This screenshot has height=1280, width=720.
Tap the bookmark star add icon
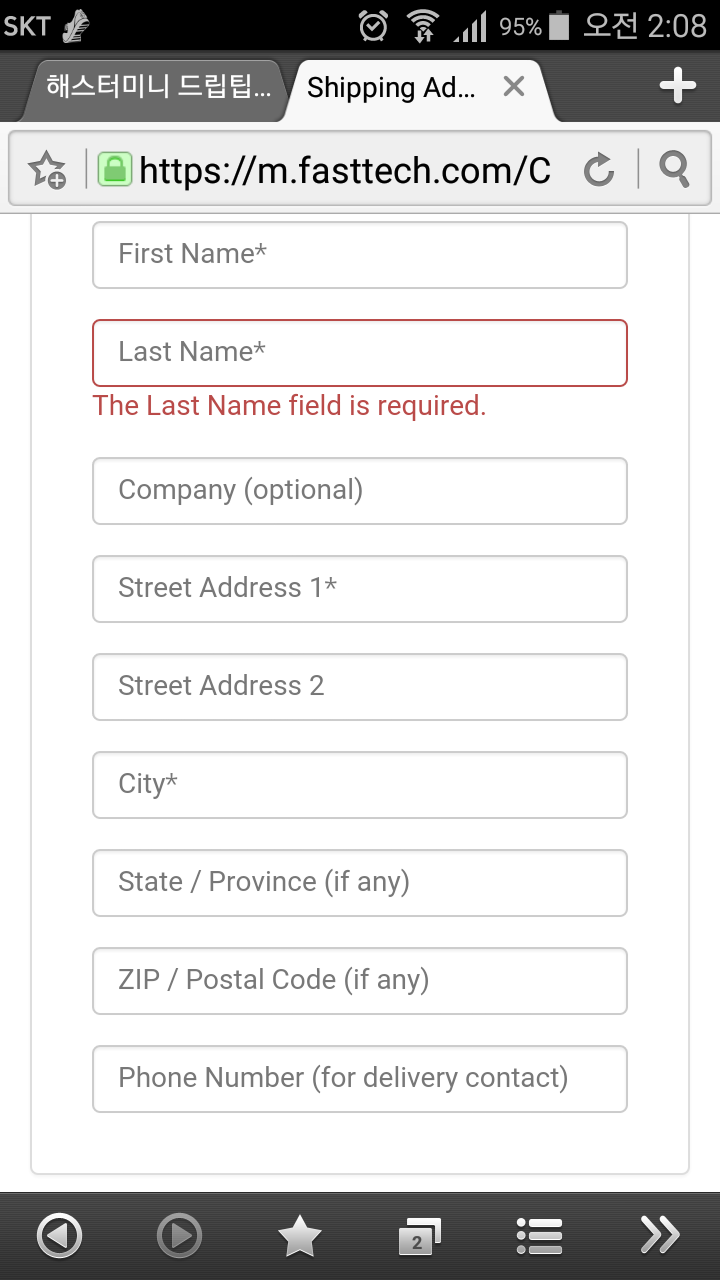click(x=47, y=170)
